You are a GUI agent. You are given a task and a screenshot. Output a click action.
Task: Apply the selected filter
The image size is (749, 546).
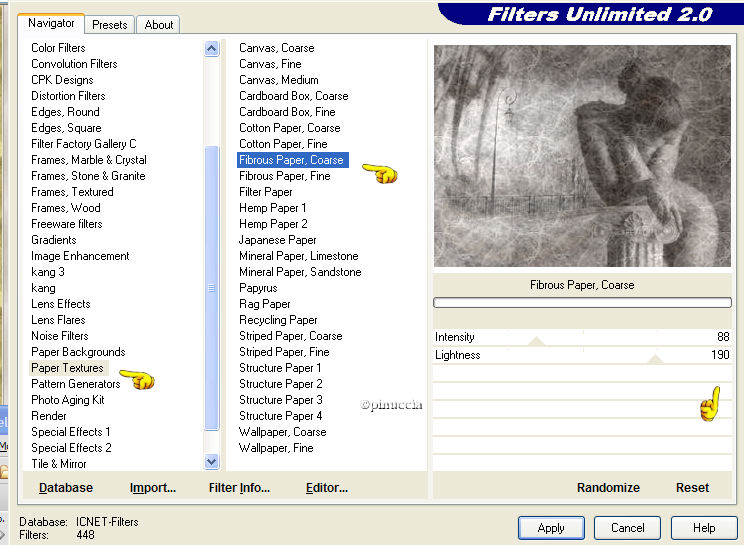click(x=551, y=528)
